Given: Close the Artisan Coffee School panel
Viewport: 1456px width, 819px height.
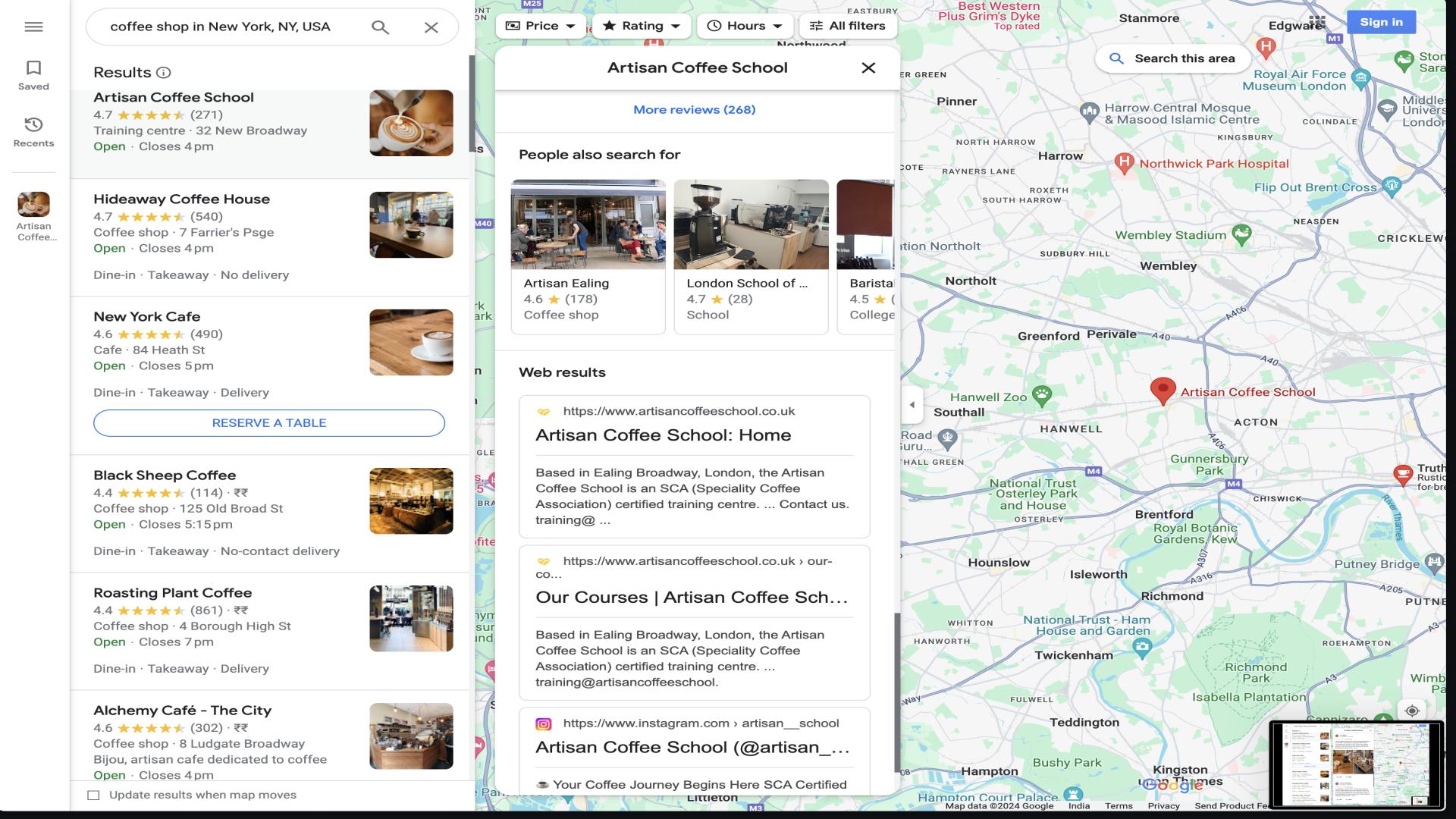Looking at the screenshot, I should click(x=868, y=68).
